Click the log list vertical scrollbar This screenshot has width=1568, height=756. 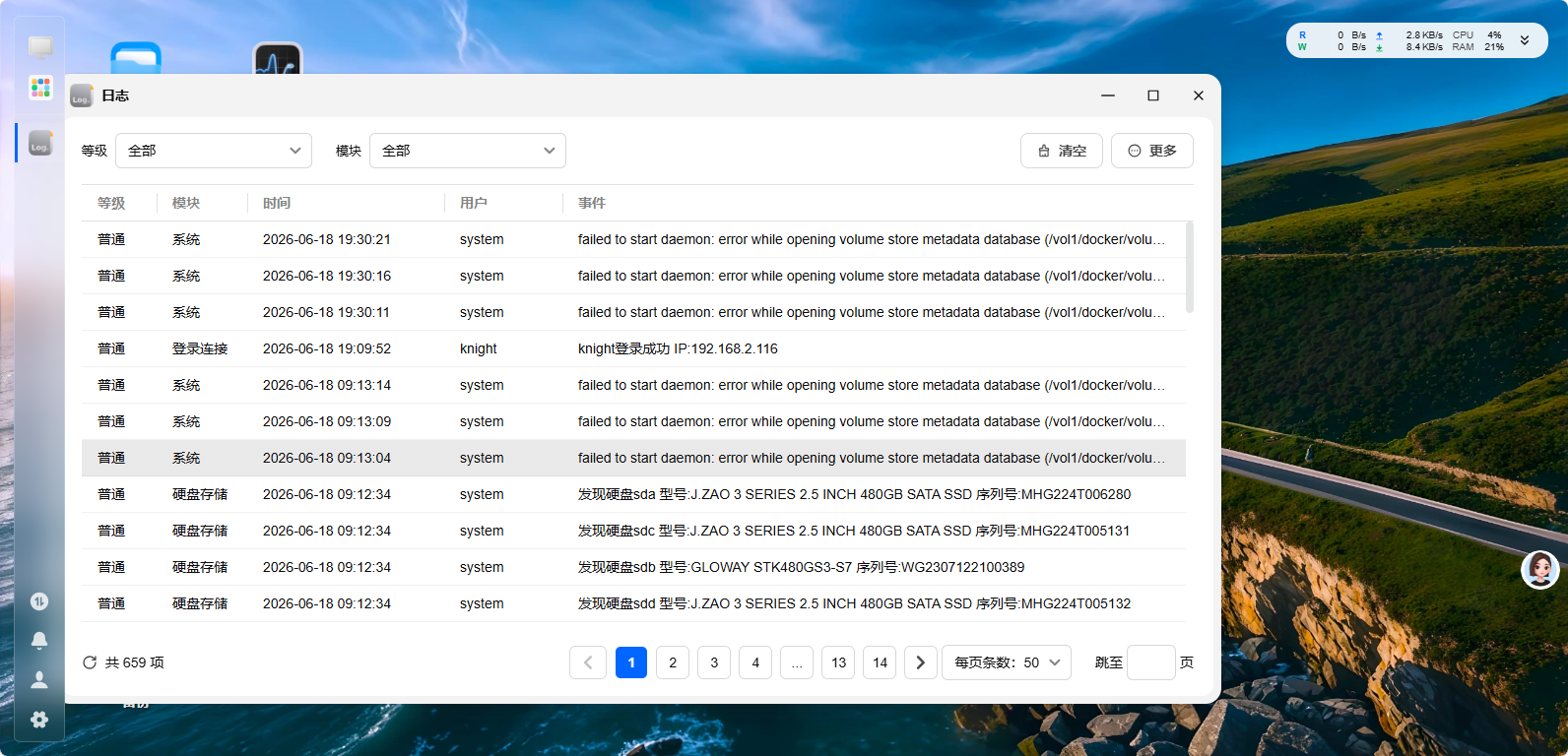1190,267
